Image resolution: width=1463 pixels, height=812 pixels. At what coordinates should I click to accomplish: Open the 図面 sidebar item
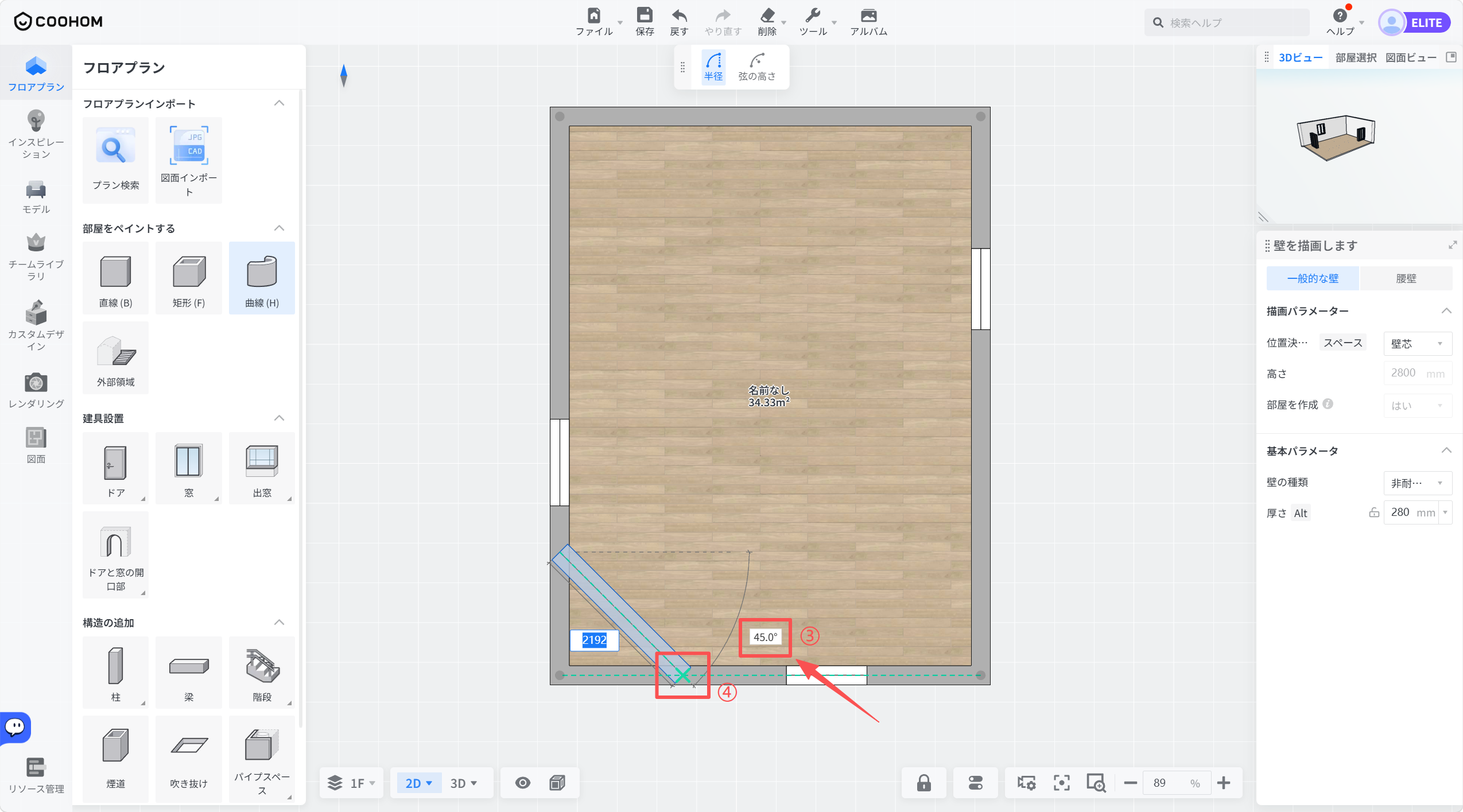[36, 445]
